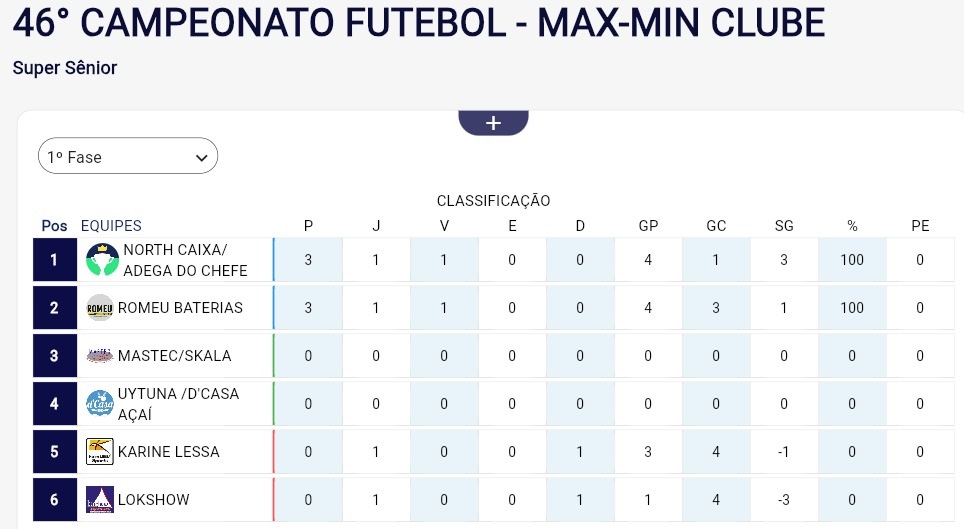Image resolution: width=964 pixels, height=529 pixels.
Task: Open KARINE LESSA team page
Action: click(168, 452)
